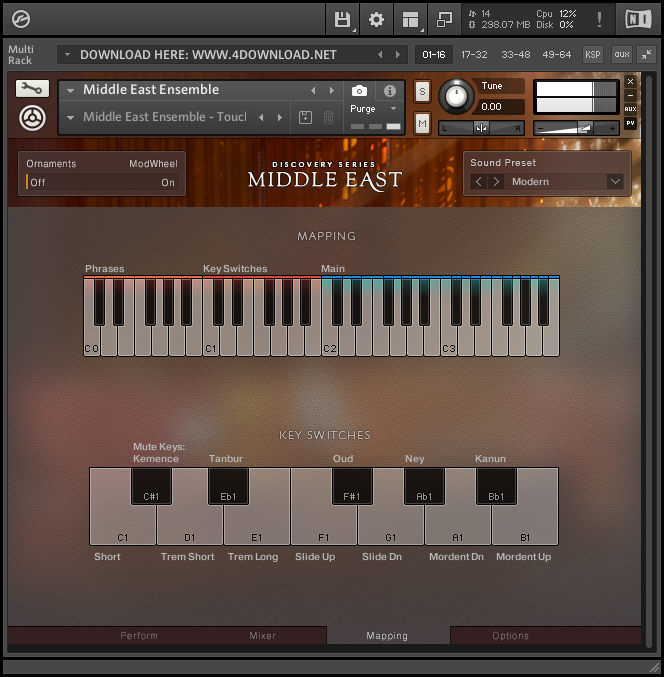The height and width of the screenshot is (677, 664).
Task: Select next Sound Preset arrow
Action: click(x=496, y=182)
